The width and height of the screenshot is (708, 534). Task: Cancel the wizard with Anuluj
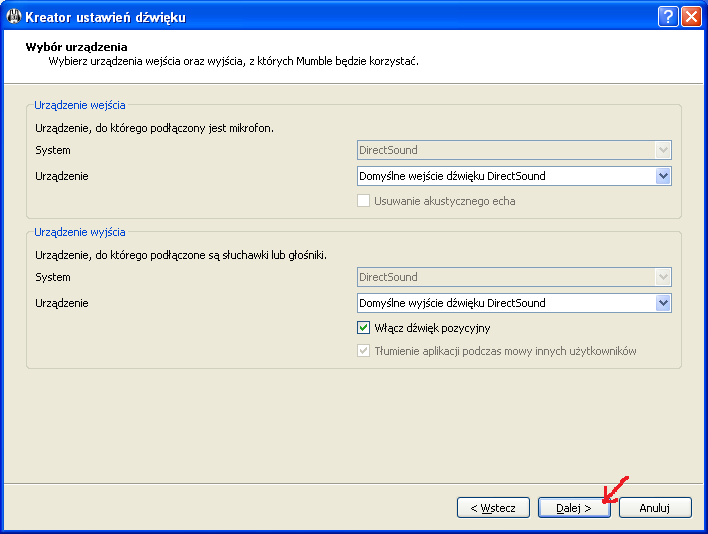coord(655,508)
